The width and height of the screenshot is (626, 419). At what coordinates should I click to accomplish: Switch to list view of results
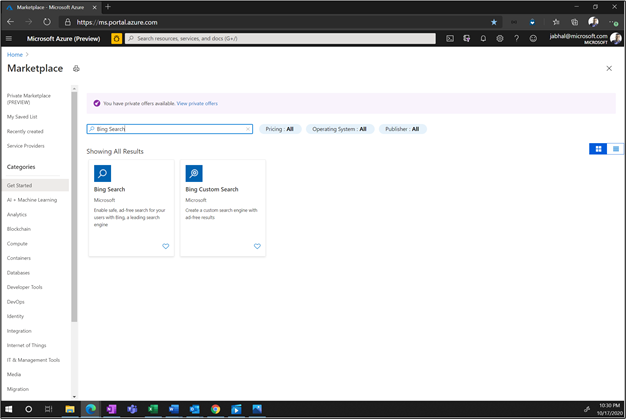click(616, 149)
